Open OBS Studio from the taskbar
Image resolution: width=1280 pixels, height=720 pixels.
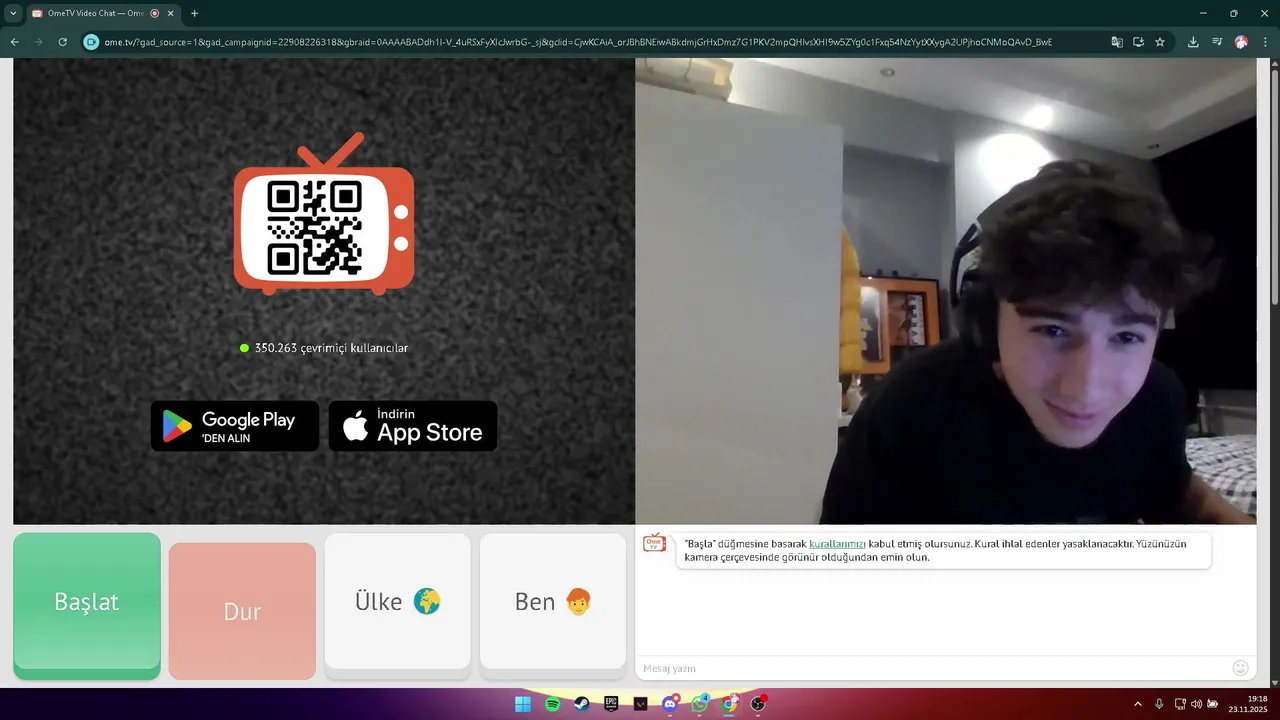point(758,704)
